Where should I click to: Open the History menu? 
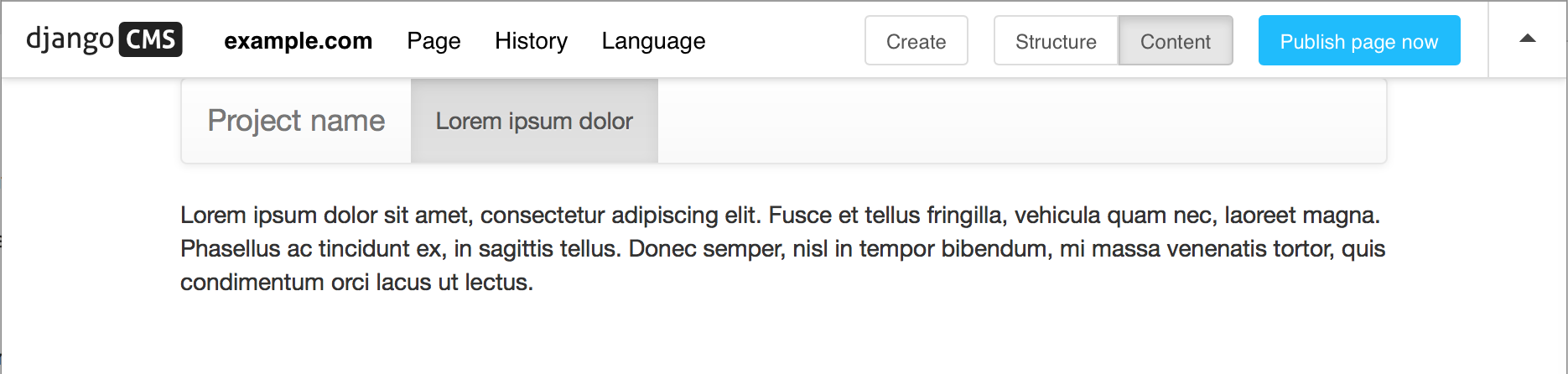tap(531, 40)
